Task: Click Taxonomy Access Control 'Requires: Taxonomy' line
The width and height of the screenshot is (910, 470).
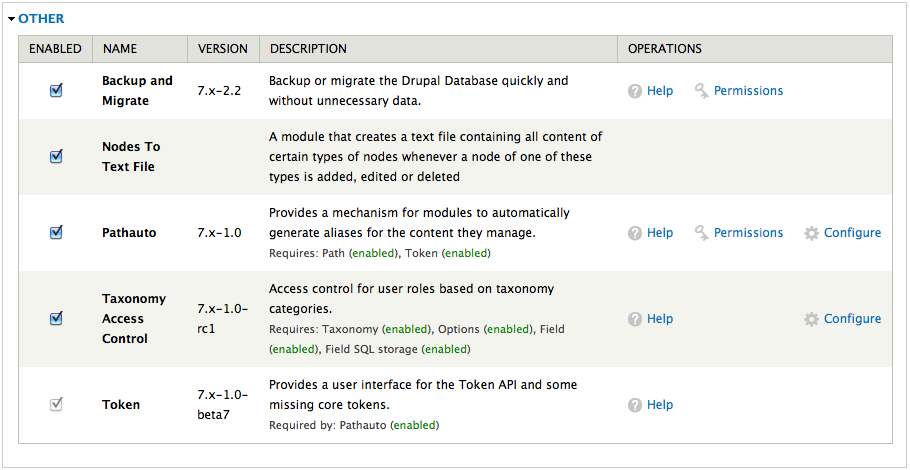Action: click(417, 339)
